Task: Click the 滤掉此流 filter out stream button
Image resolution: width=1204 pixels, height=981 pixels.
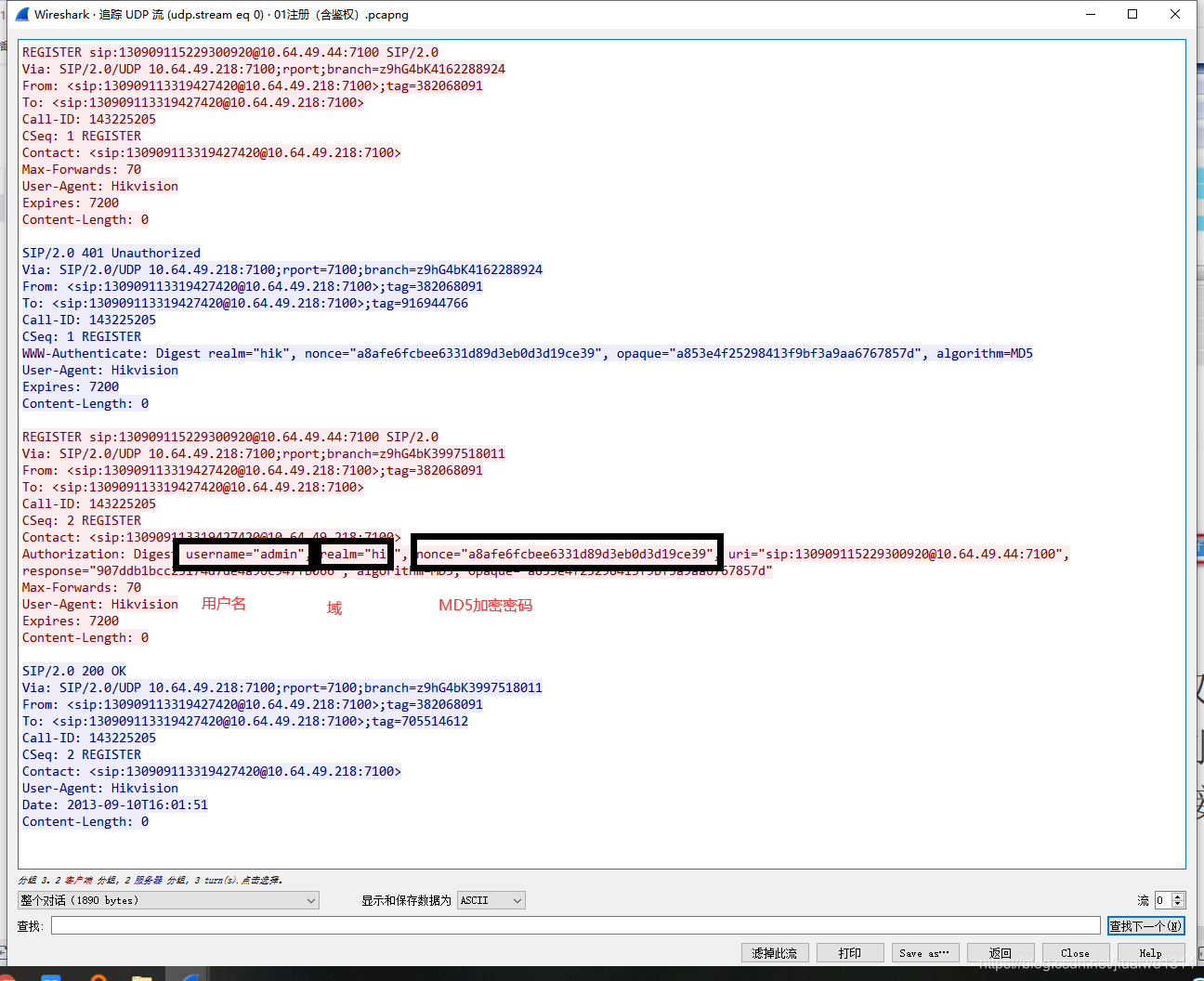Action: 775,953
